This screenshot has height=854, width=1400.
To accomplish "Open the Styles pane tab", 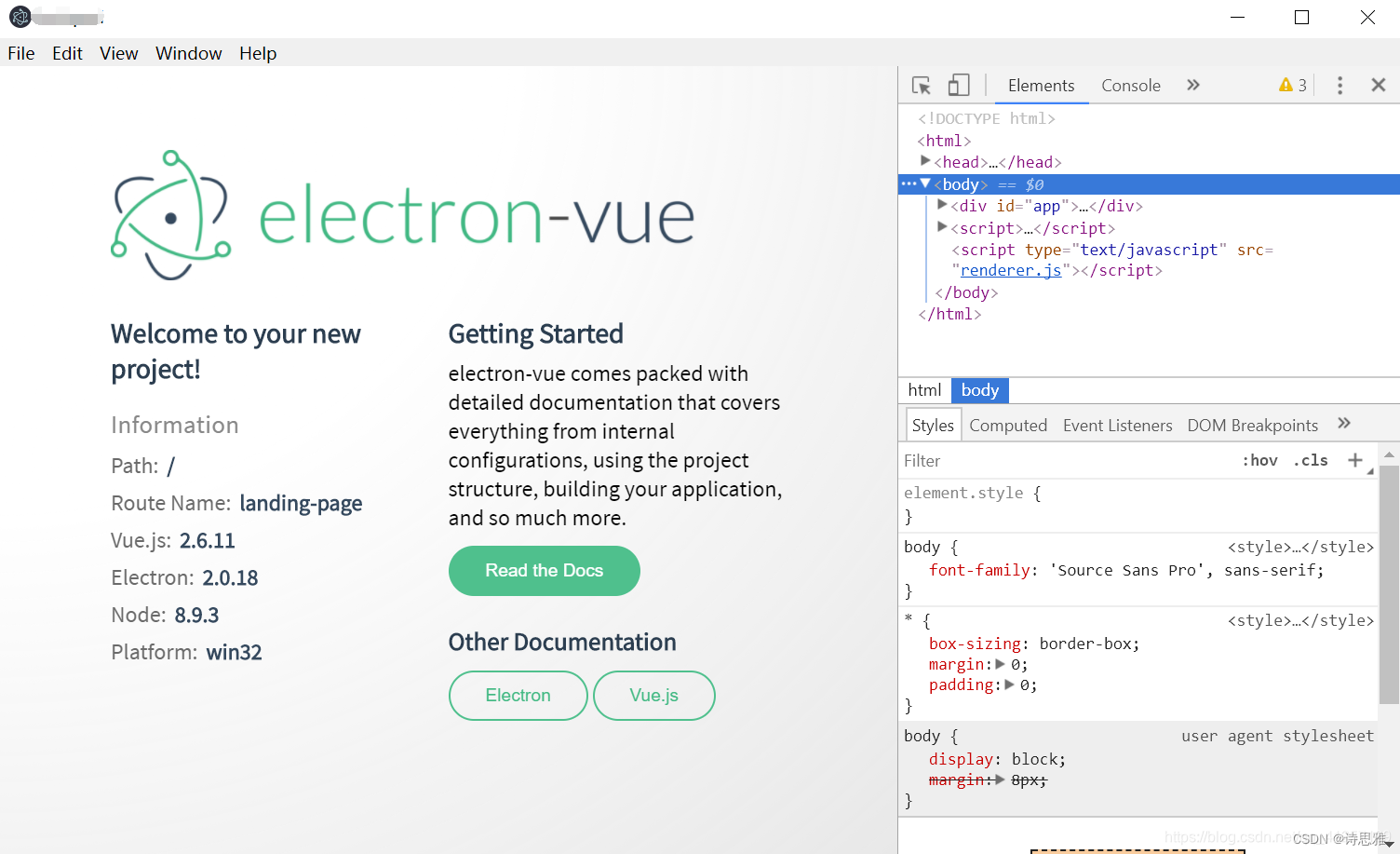I will click(x=933, y=425).
